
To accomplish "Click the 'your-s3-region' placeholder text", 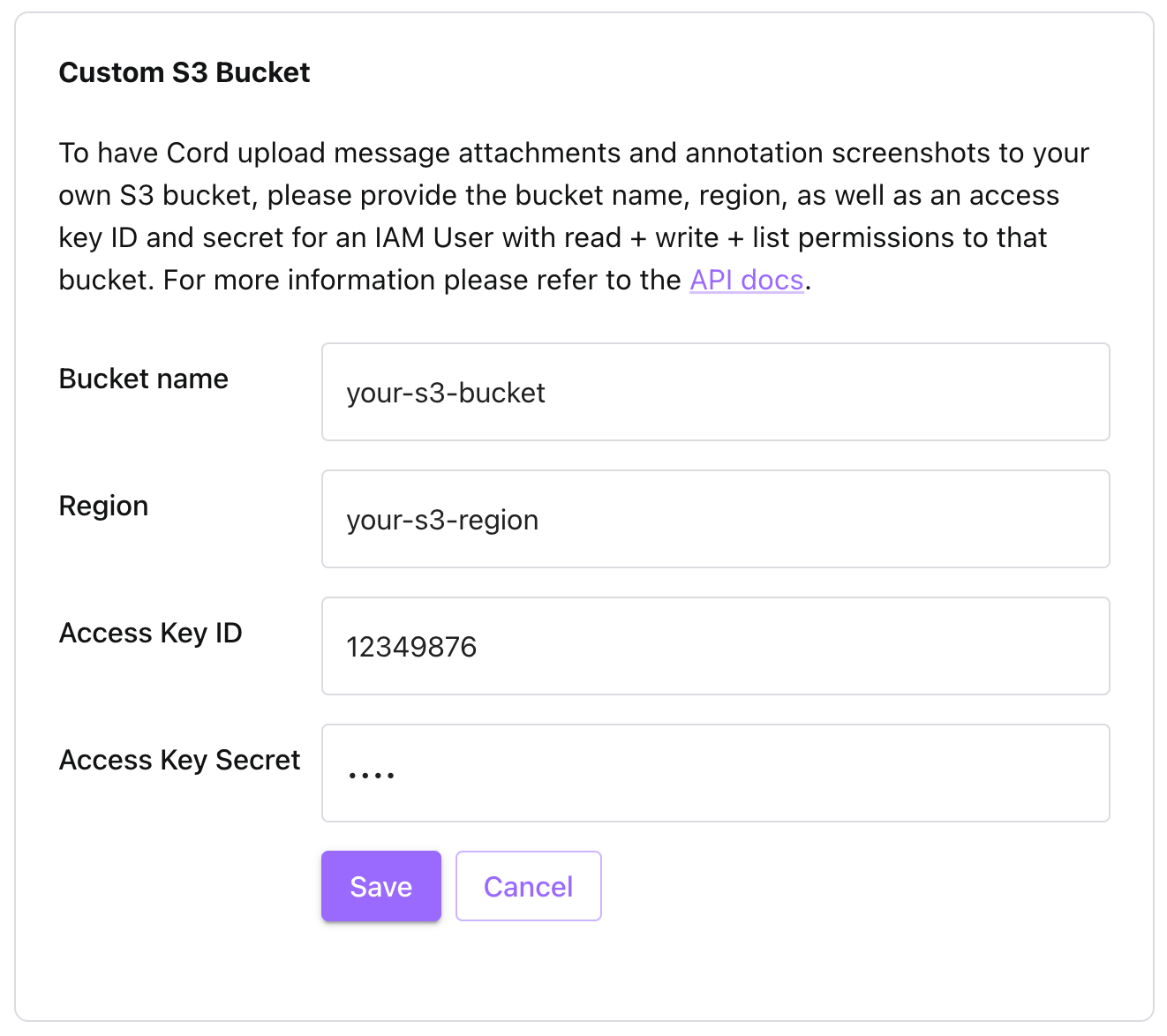I will [441, 520].
